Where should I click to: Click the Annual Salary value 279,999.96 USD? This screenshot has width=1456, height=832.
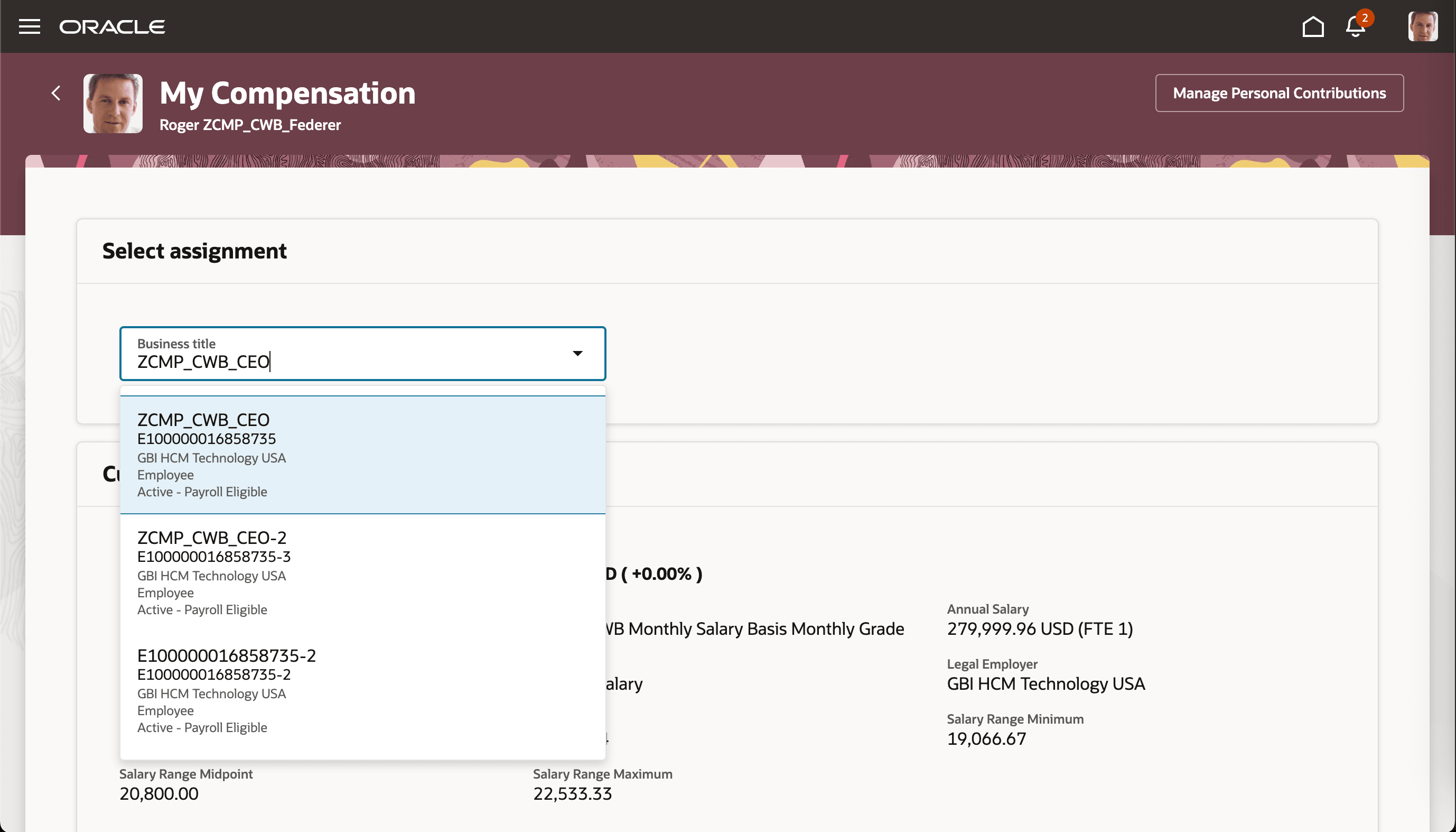[x=1040, y=628]
